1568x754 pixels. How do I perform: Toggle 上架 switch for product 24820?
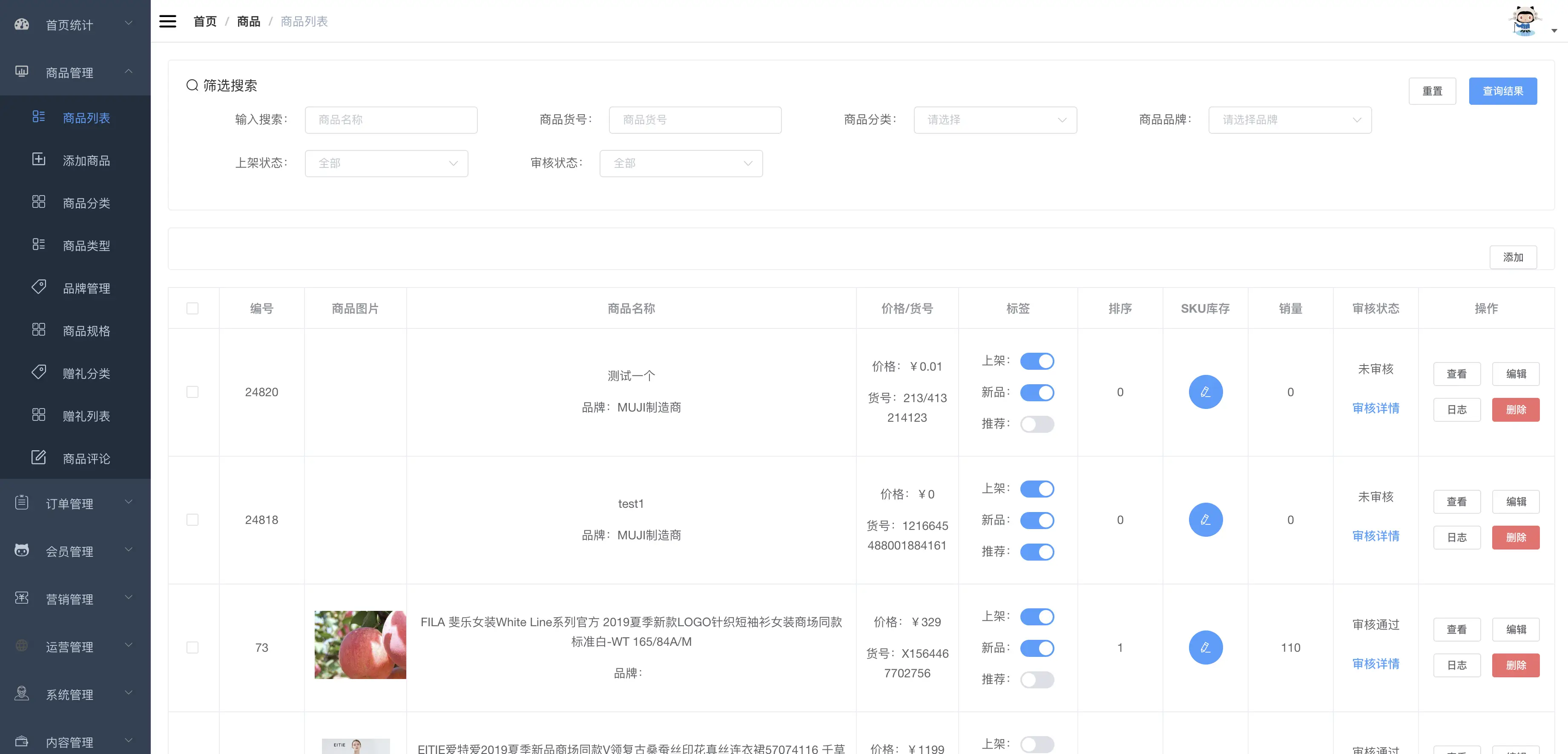pos(1037,361)
